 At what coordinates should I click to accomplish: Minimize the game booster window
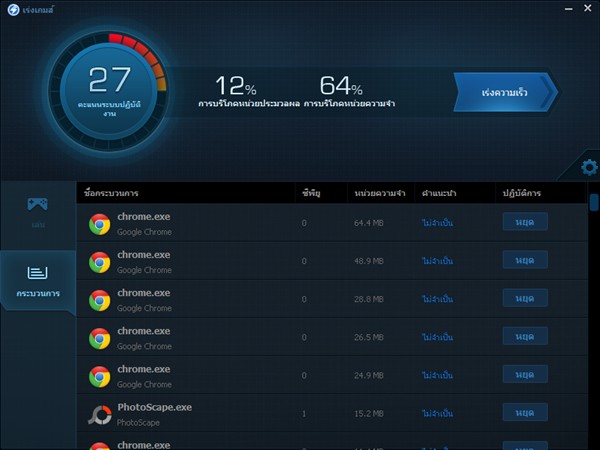(x=569, y=8)
